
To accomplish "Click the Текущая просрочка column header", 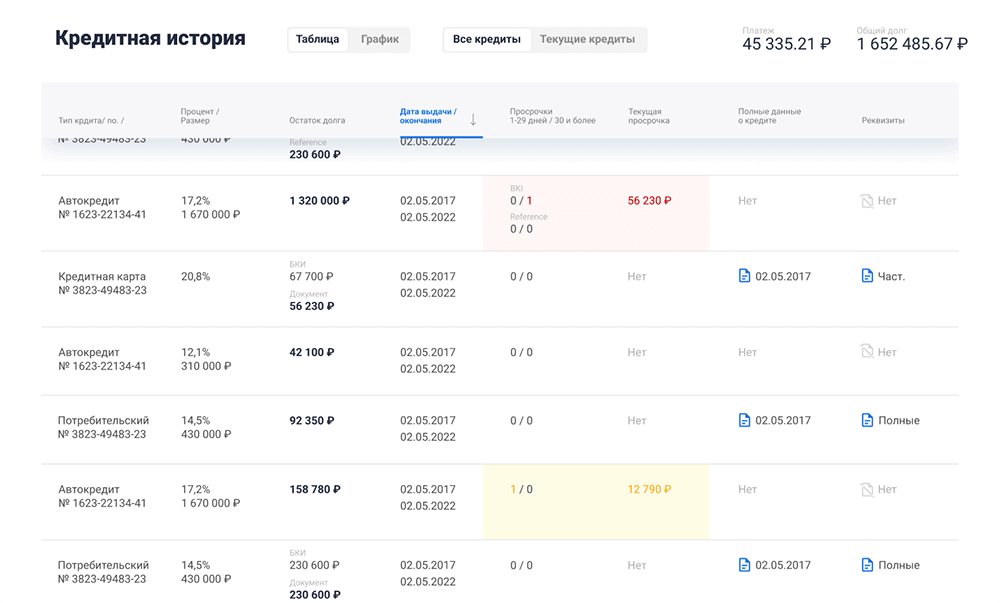I will [648, 116].
